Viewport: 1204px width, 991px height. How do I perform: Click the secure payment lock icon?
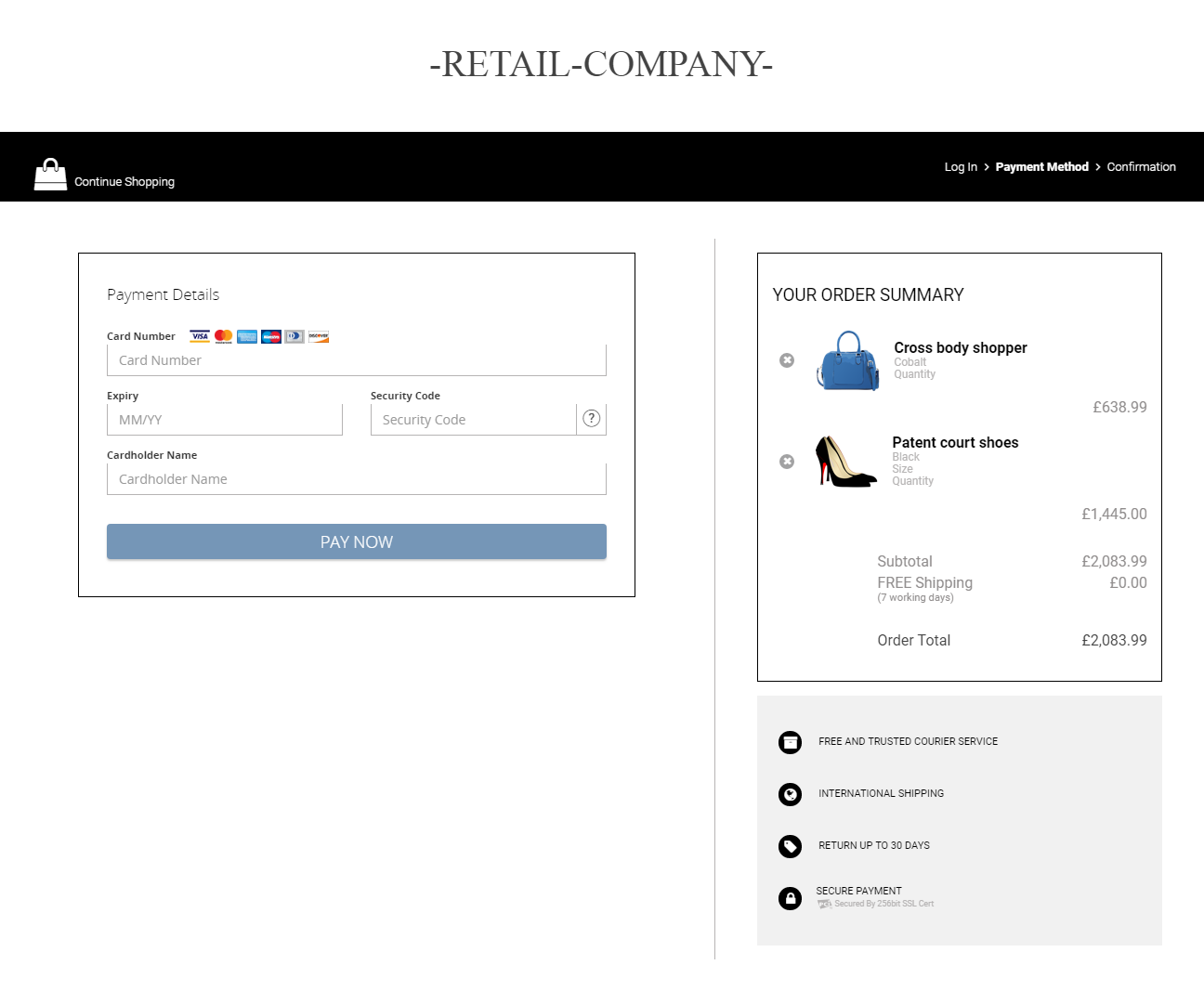790,898
